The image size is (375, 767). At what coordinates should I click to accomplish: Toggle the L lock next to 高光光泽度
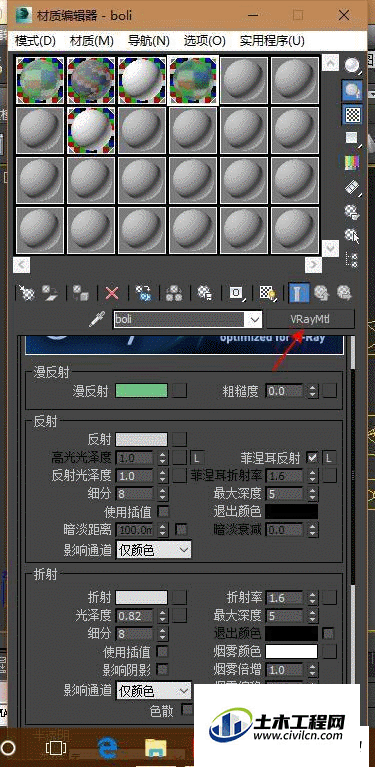click(x=197, y=458)
